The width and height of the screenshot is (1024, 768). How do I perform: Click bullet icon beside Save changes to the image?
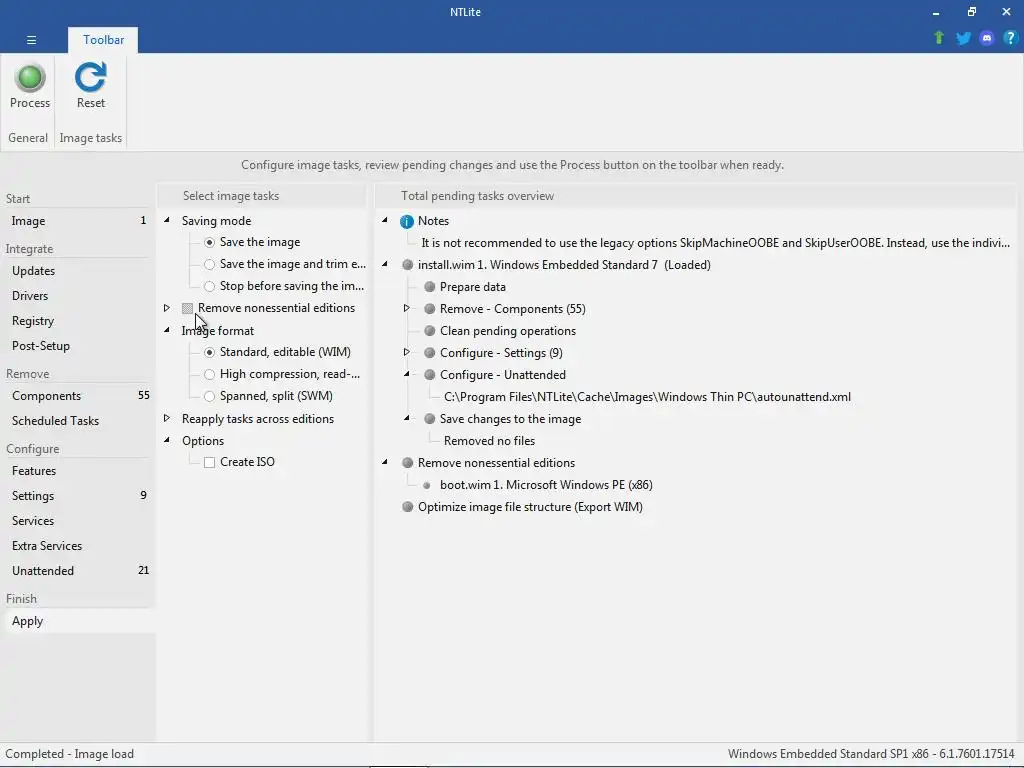coord(430,419)
